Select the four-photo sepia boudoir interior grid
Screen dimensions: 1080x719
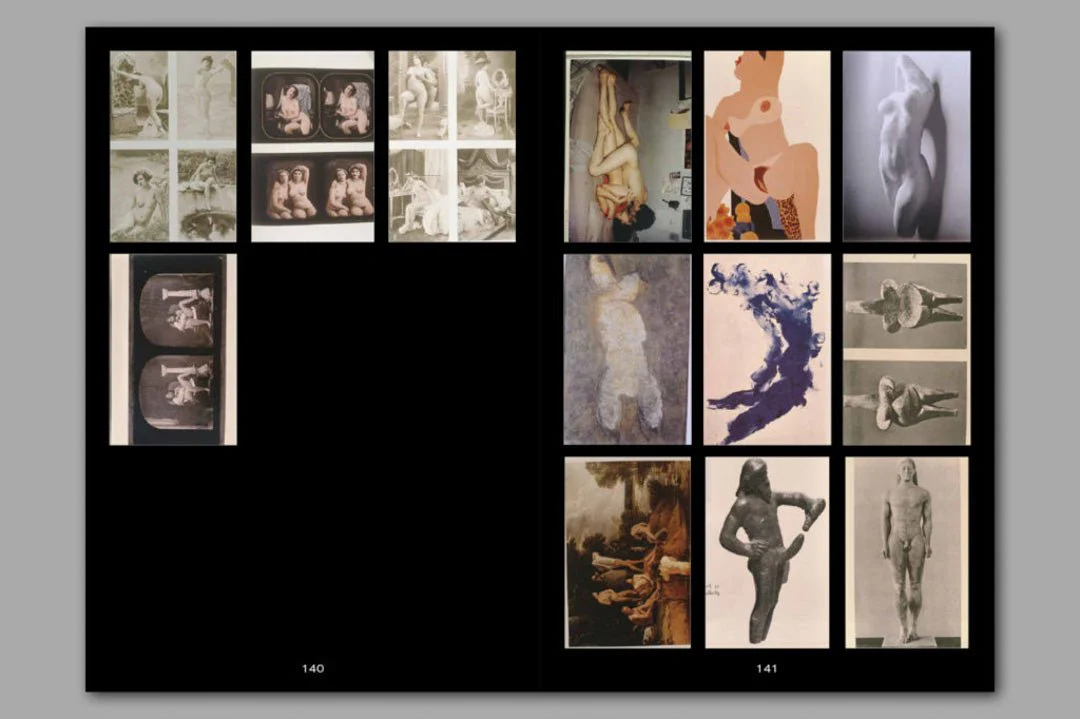pos(452,146)
